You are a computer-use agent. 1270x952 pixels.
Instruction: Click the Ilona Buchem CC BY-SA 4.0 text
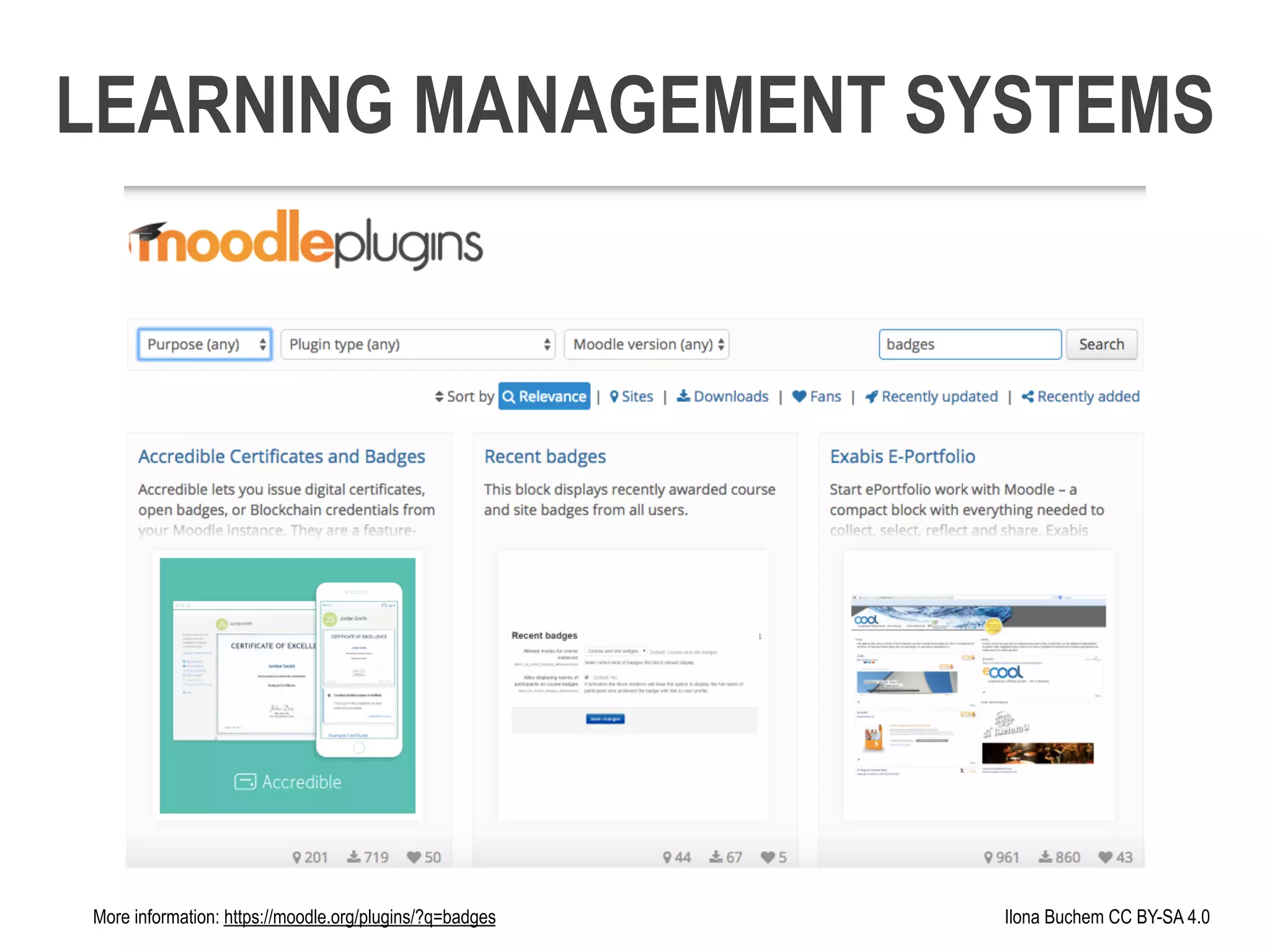[1107, 917]
